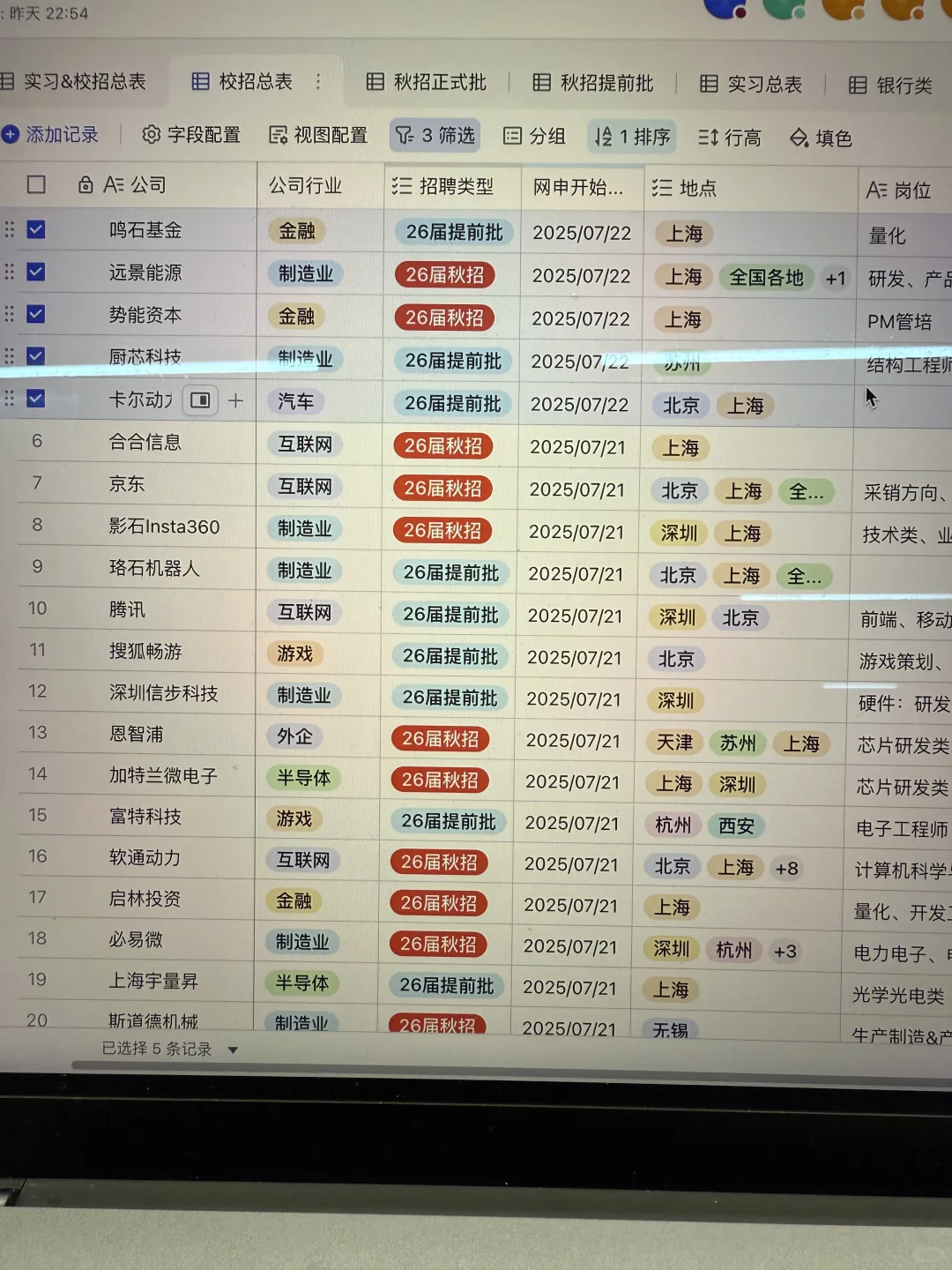Viewport: 952px width, 1270px height.
Task: Open +1 more locations in 远景能源 row
Action: coord(836,279)
